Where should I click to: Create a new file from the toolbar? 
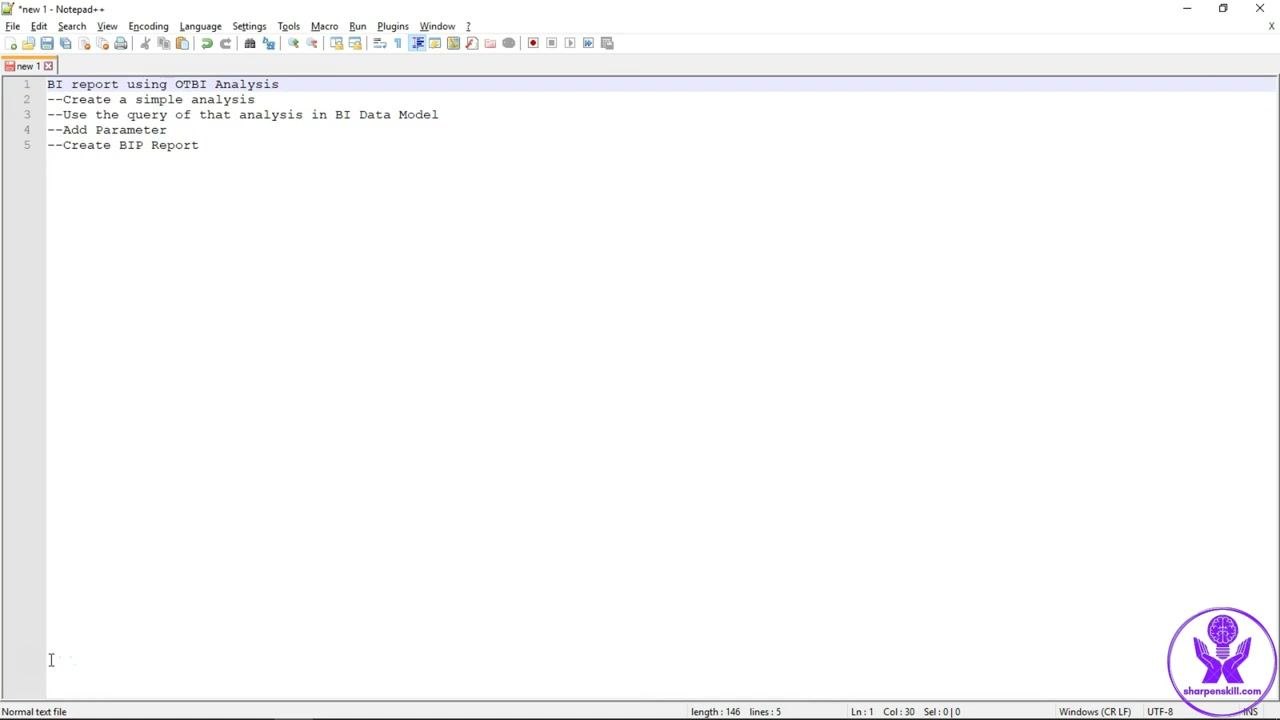11,43
